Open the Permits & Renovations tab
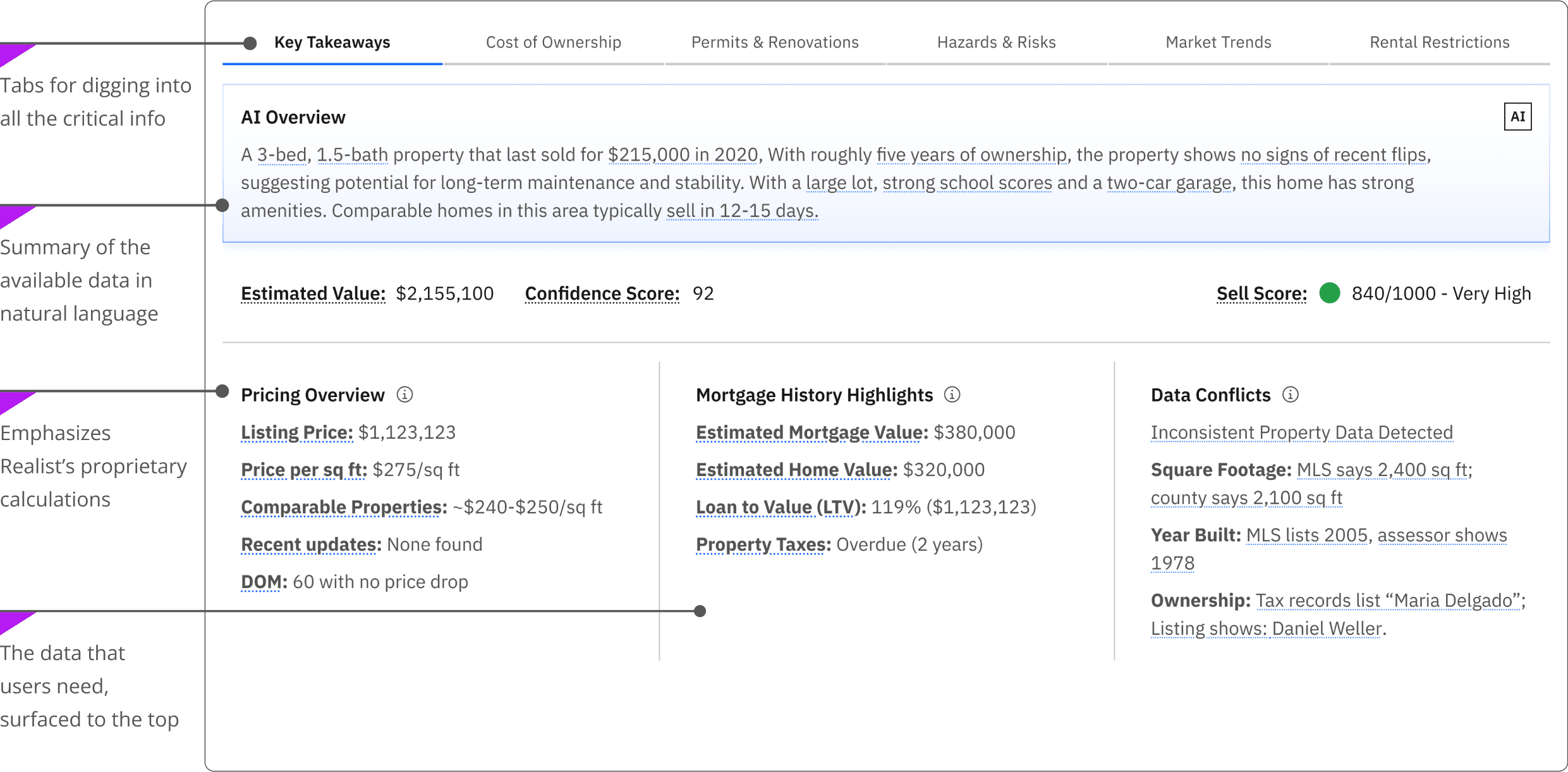Screen dimensions: 1568x772 774,42
